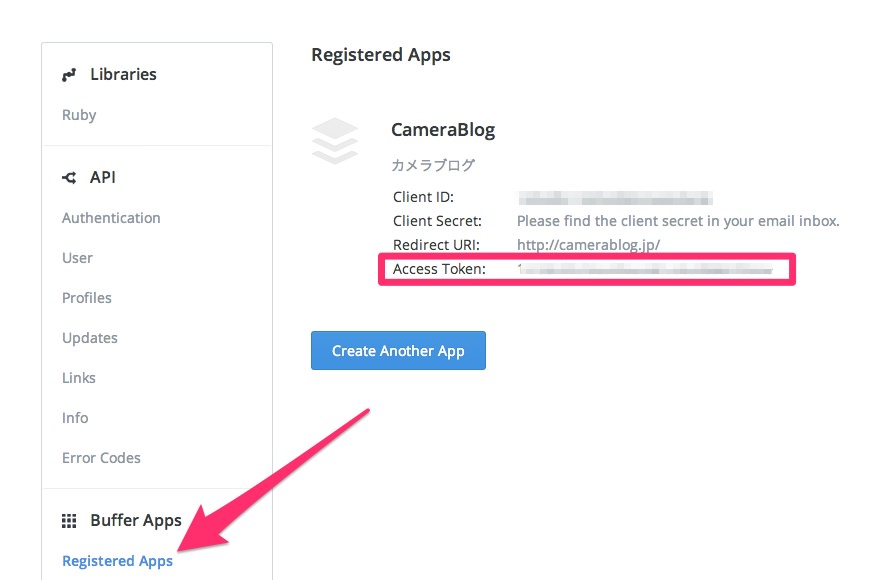Viewport: 876px width, 580px height.
Task: Go to the User API page
Action: (77, 258)
